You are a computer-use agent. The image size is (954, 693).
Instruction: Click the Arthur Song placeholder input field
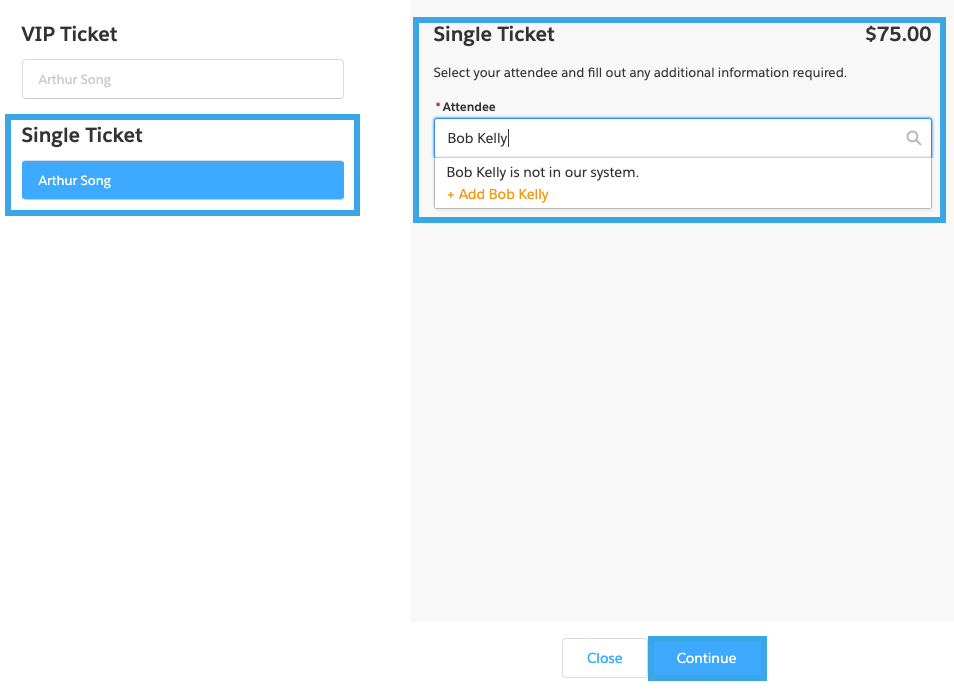point(182,78)
